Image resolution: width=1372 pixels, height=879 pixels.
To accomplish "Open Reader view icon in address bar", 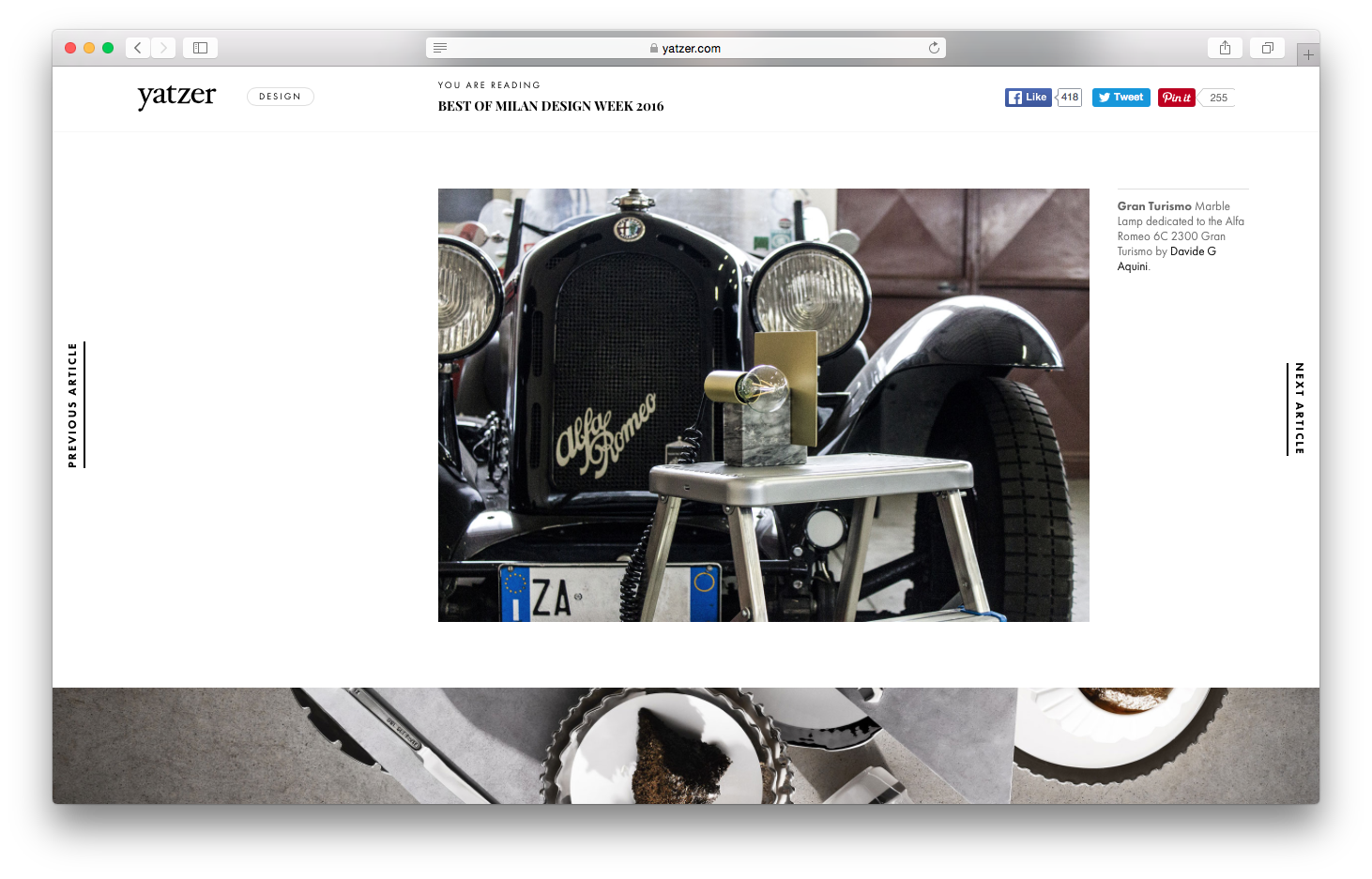I will pos(440,48).
